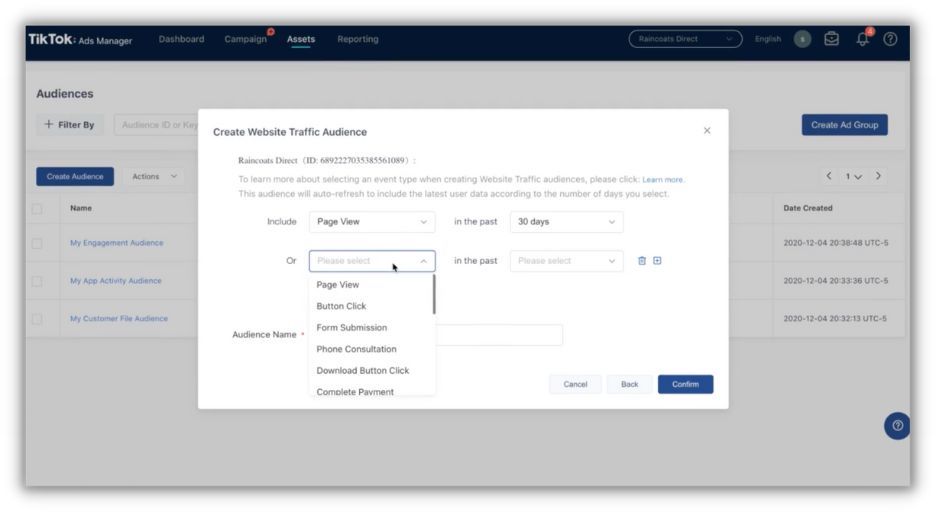The image size is (936, 512).
Task: Click the event dropdown list scrollbar
Action: click(434, 294)
